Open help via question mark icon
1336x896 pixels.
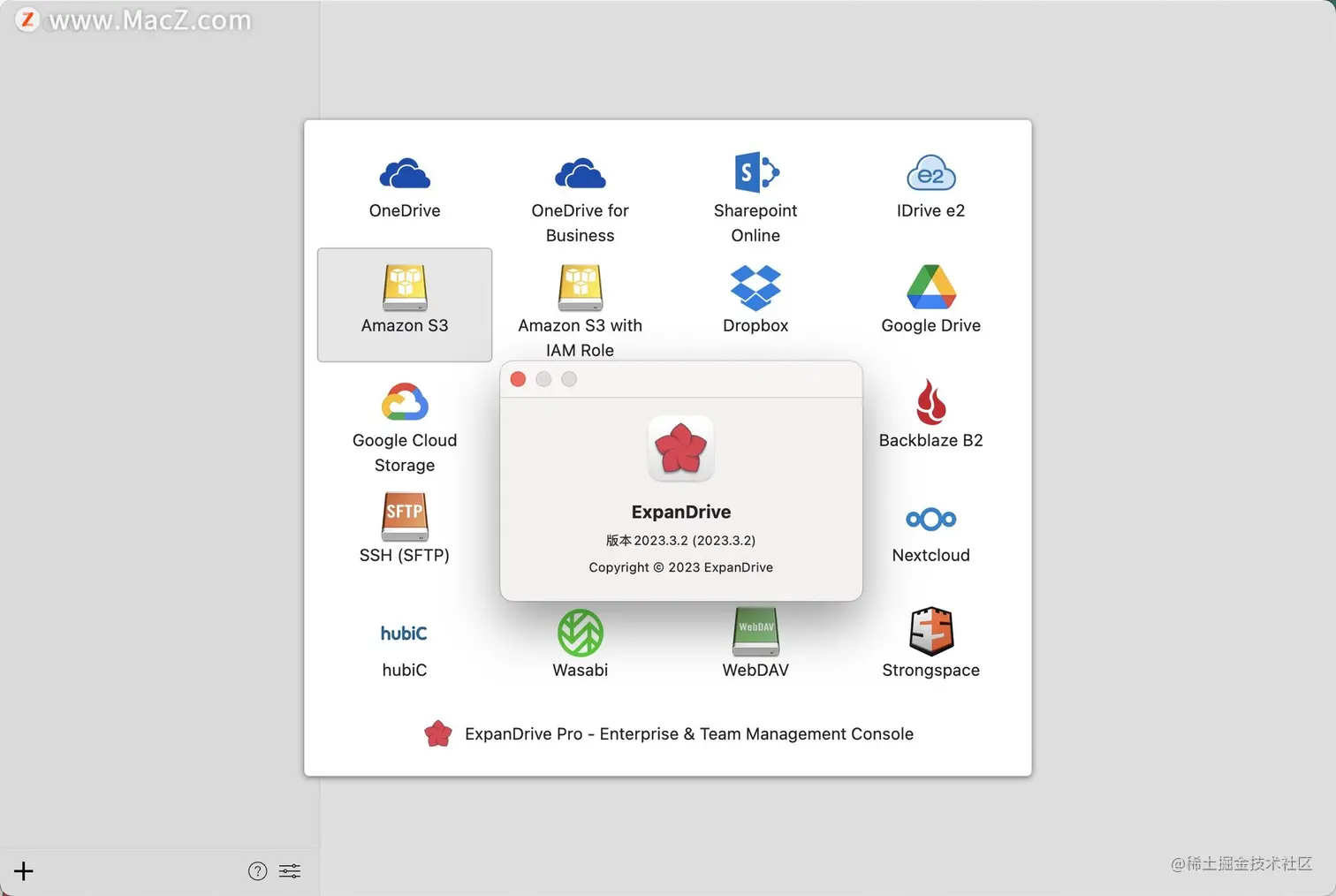(x=257, y=871)
